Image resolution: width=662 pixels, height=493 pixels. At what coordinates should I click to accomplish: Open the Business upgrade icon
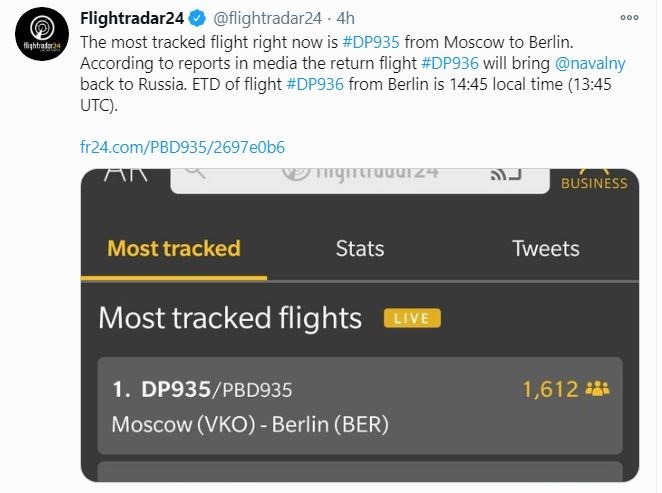pos(594,176)
